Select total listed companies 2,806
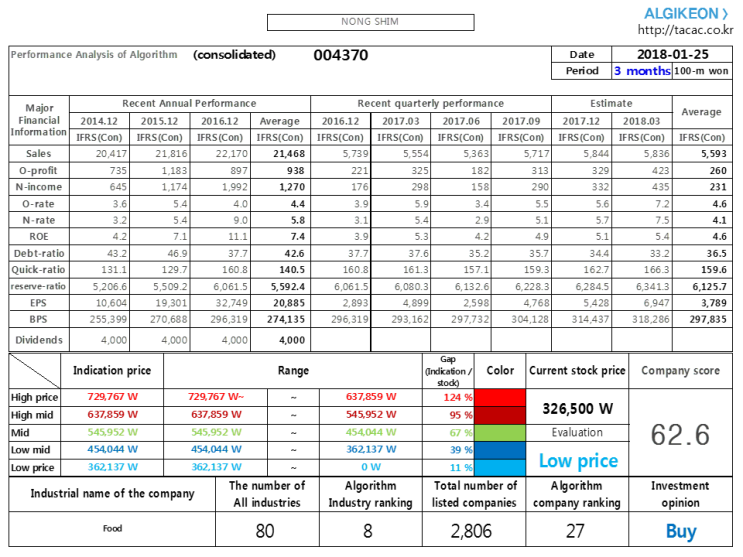This screenshot has height=557, width=743. pos(471,531)
